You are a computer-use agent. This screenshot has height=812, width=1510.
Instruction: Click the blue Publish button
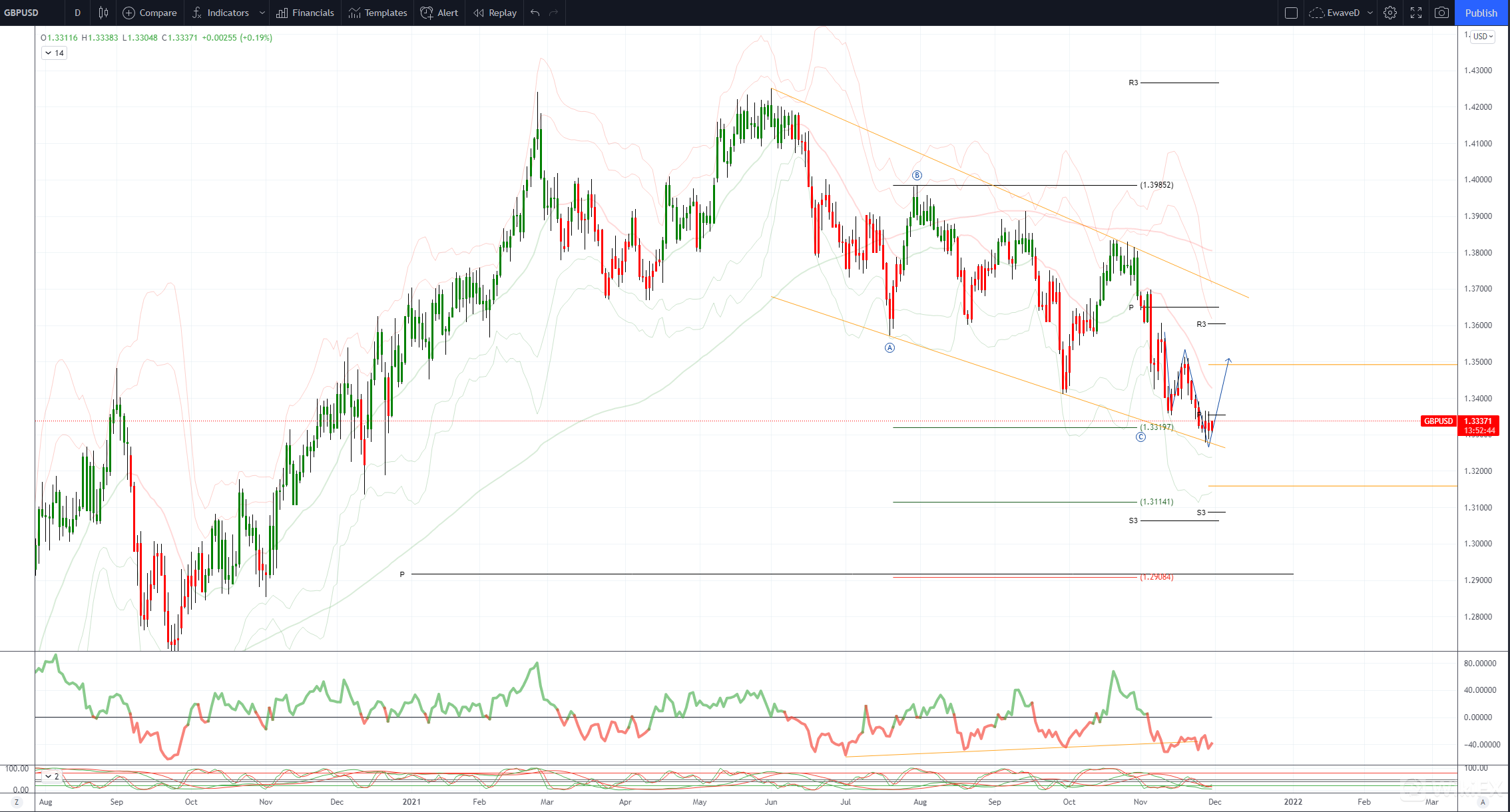[1481, 13]
